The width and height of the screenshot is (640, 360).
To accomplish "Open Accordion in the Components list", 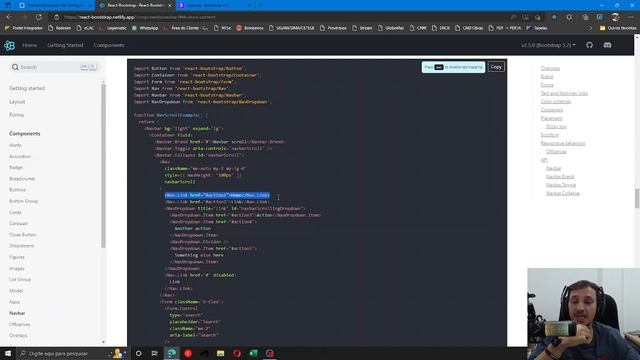I will 20,156.
